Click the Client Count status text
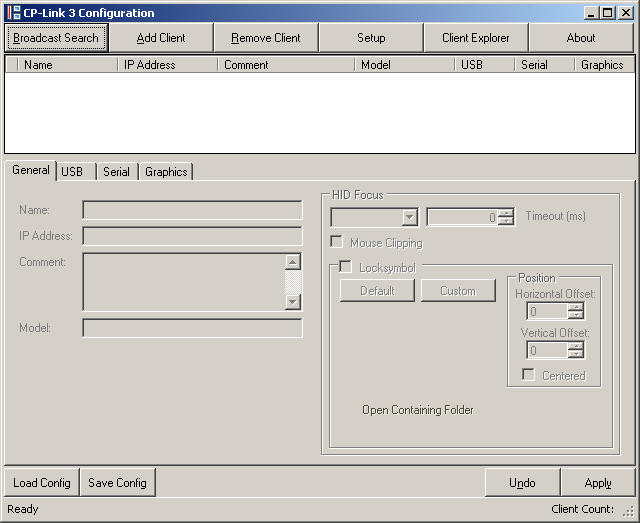640x523 pixels. point(582,509)
